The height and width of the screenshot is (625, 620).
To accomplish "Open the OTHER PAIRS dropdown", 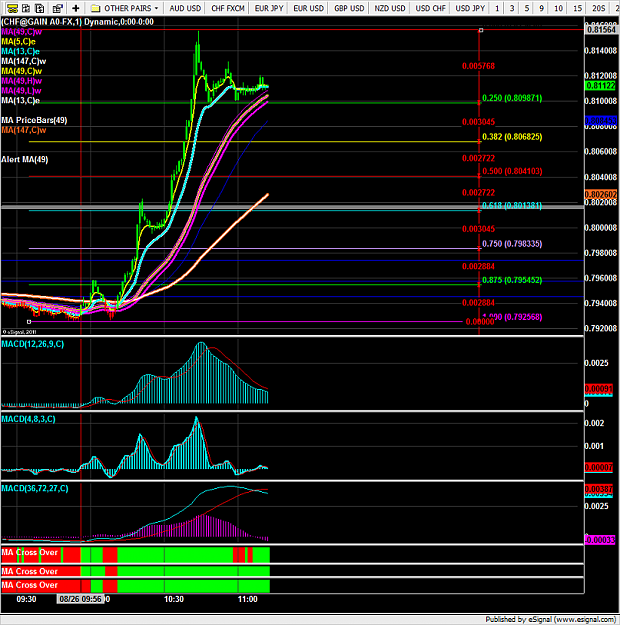I will pyautogui.click(x=131, y=8).
